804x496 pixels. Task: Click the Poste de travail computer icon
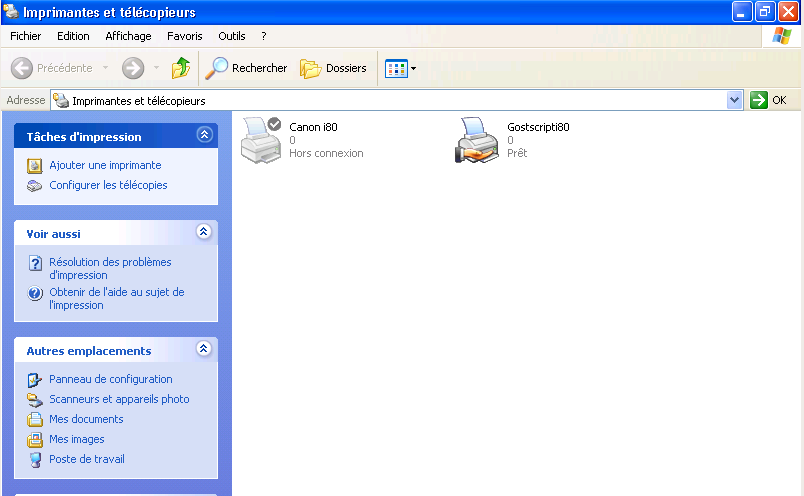point(35,460)
